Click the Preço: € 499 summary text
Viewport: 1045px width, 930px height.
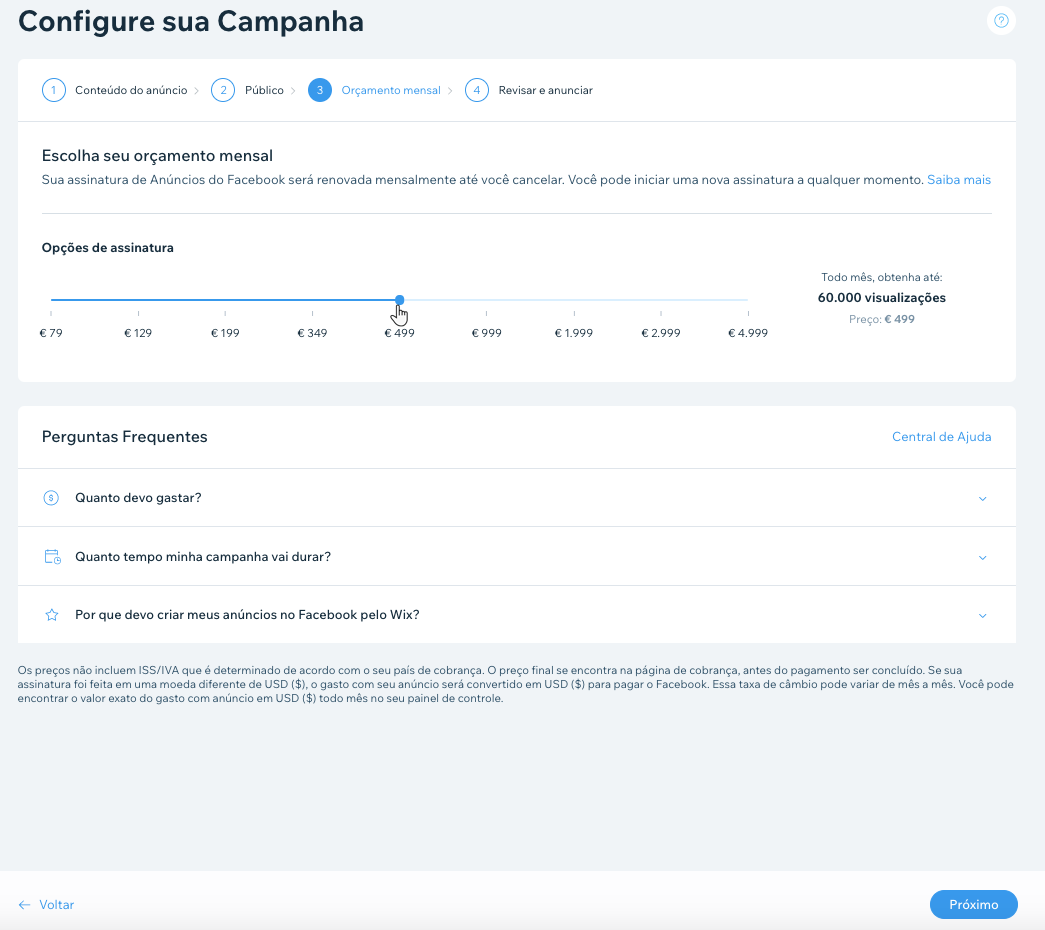[882, 319]
